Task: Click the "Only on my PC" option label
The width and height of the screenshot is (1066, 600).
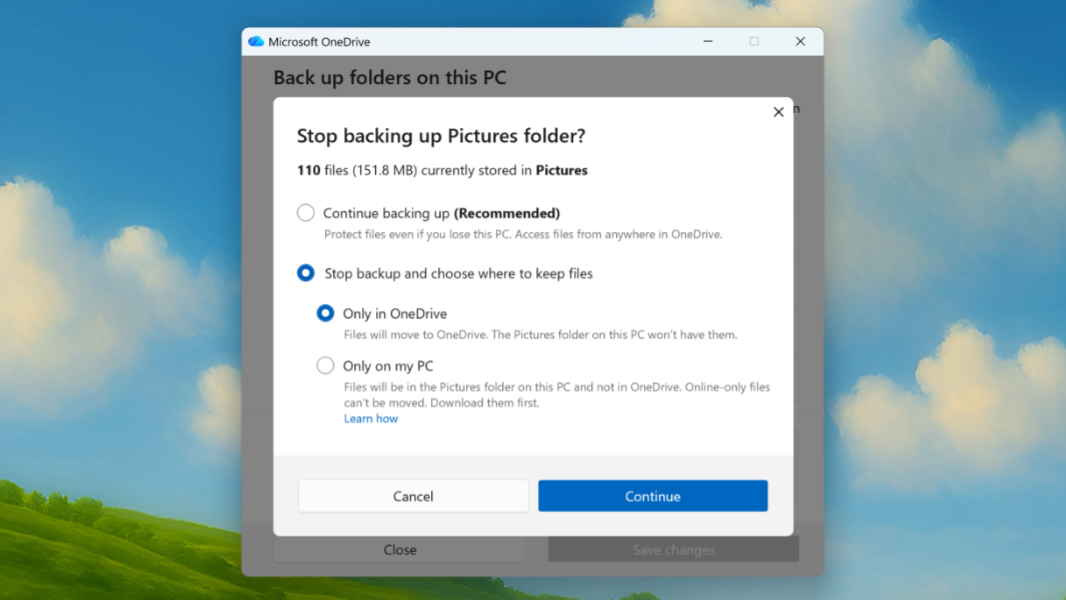Action: coord(388,366)
